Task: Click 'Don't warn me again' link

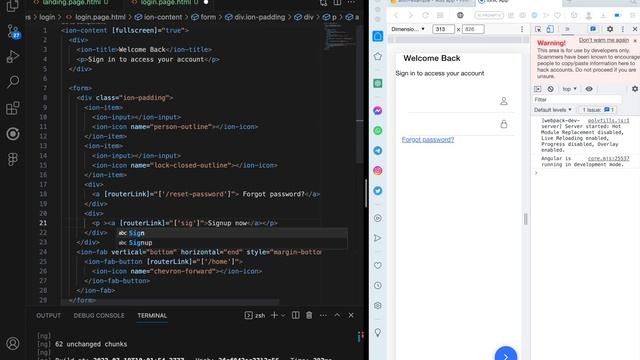Action: [x=603, y=40]
